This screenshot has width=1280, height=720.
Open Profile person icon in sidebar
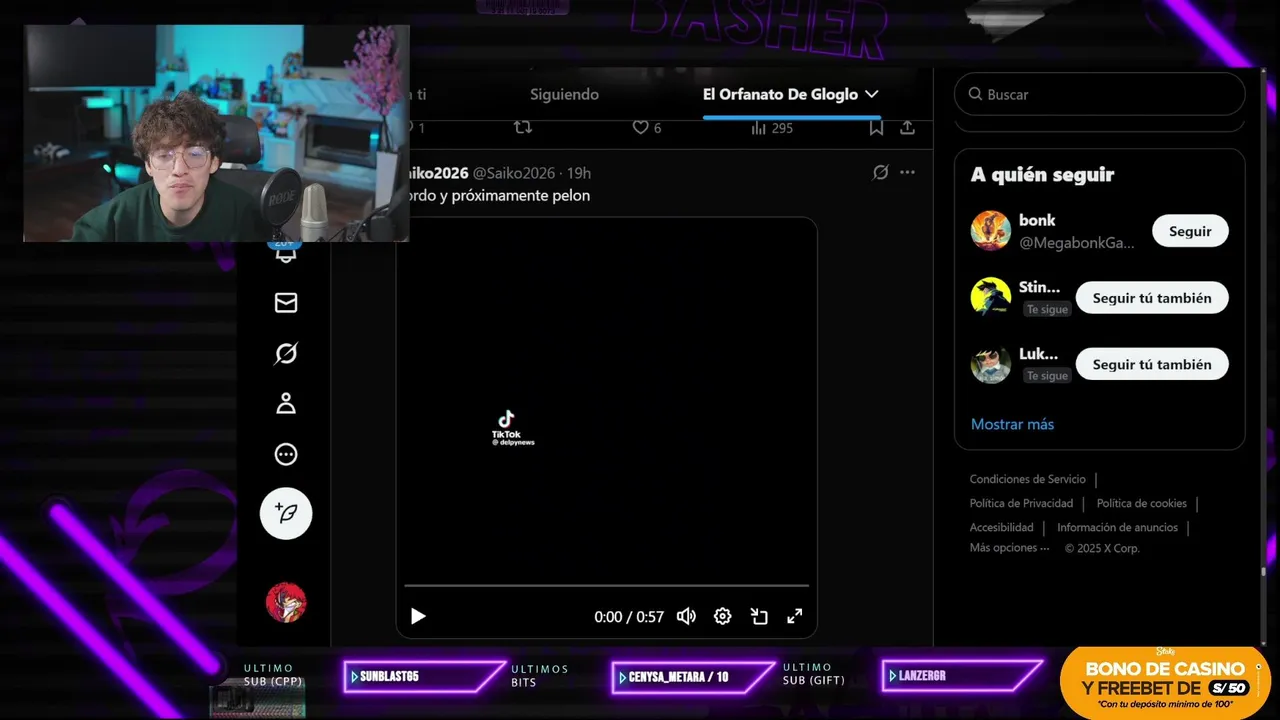tap(286, 403)
